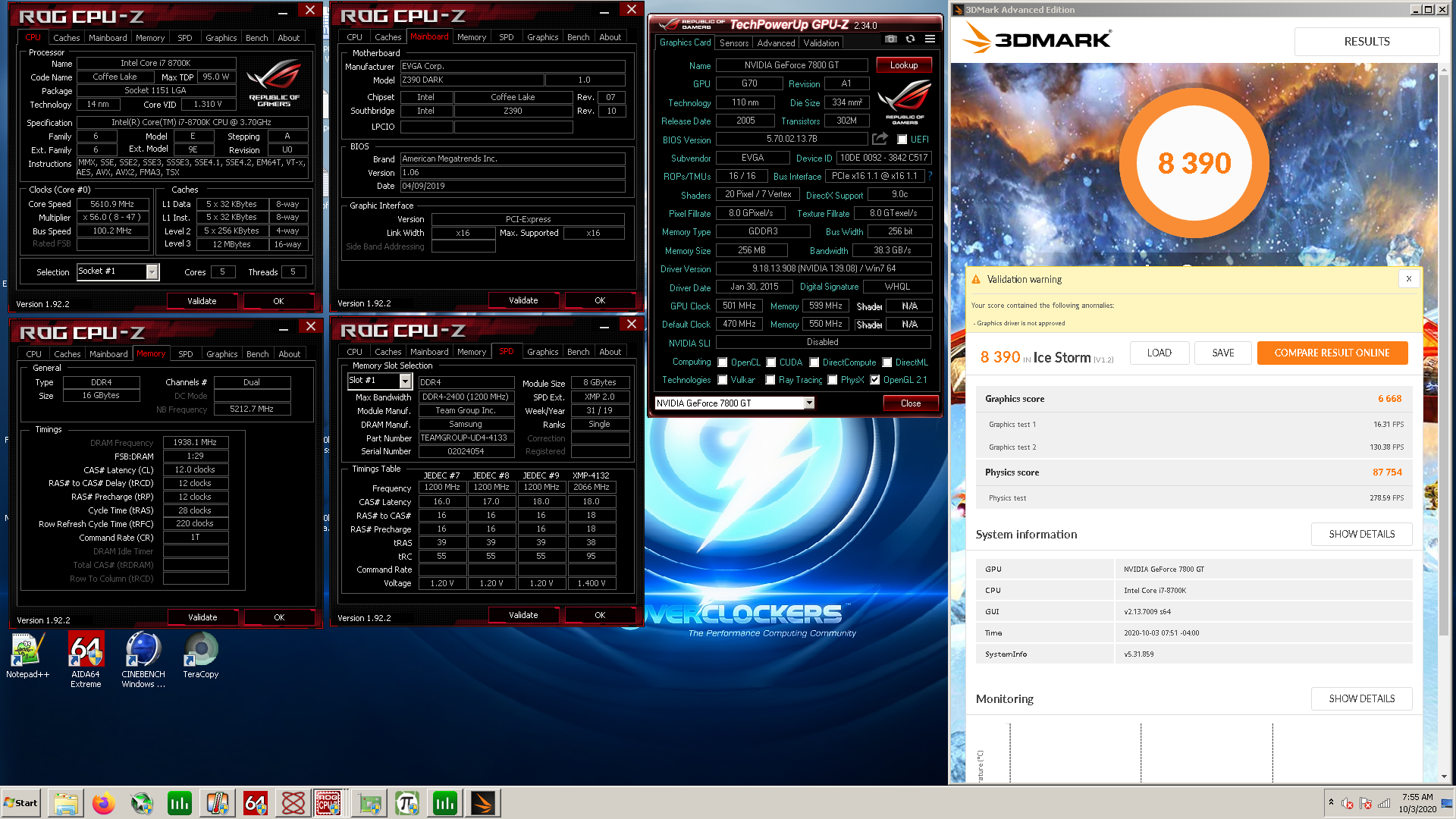This screenshot has height=819, width=1456.
Task: Click the Start button
Action: click(20, 803)
